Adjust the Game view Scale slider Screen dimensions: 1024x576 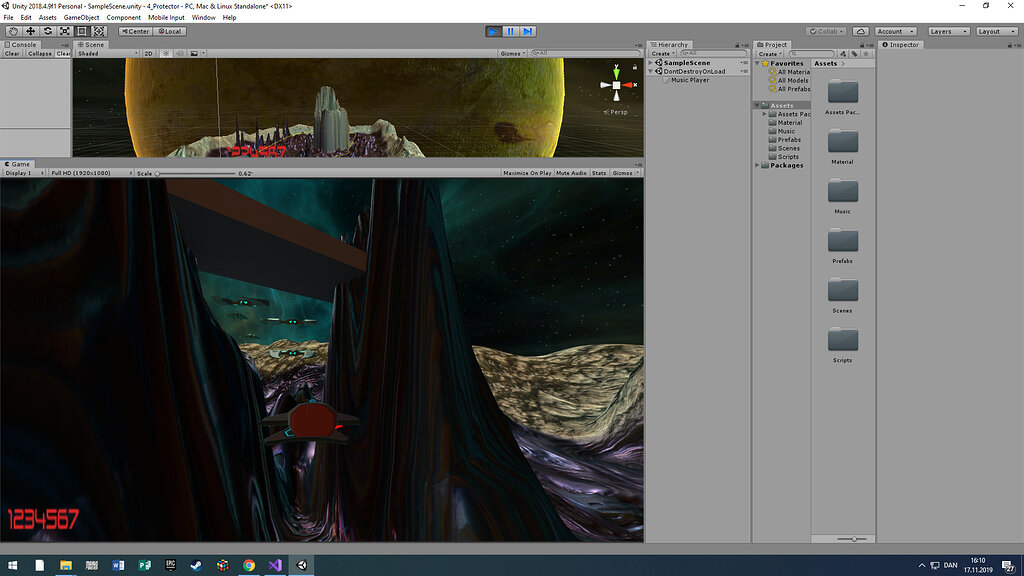[158, 173]
